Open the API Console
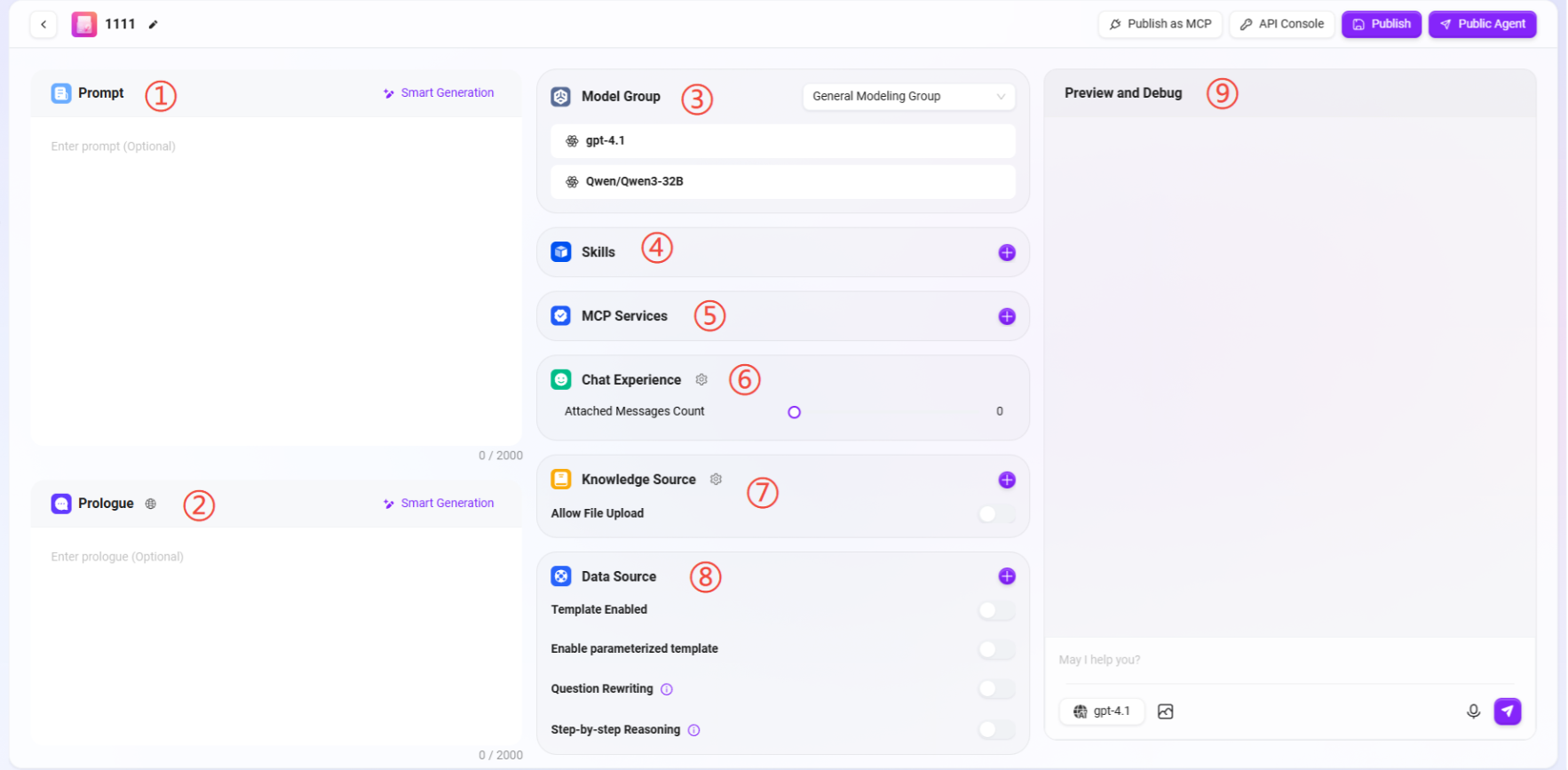 (1281, 25)
